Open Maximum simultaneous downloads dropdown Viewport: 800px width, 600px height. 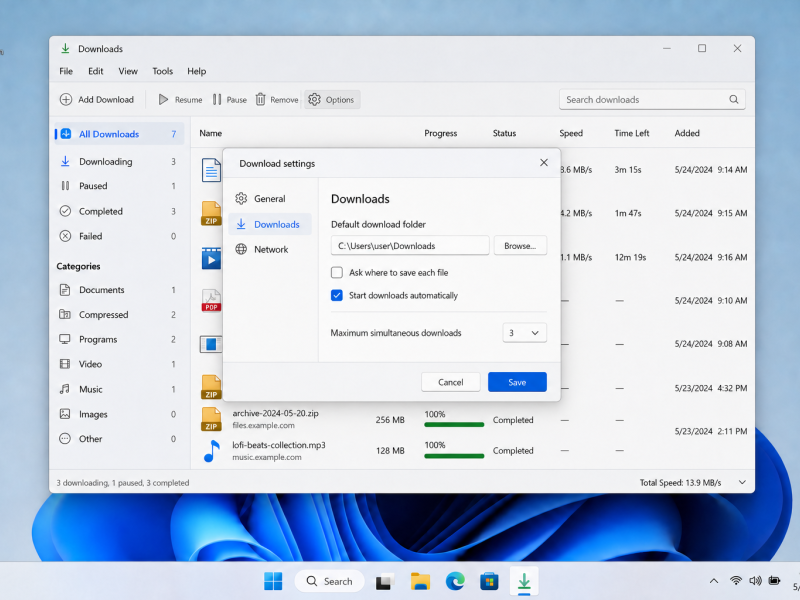point(524,333)
